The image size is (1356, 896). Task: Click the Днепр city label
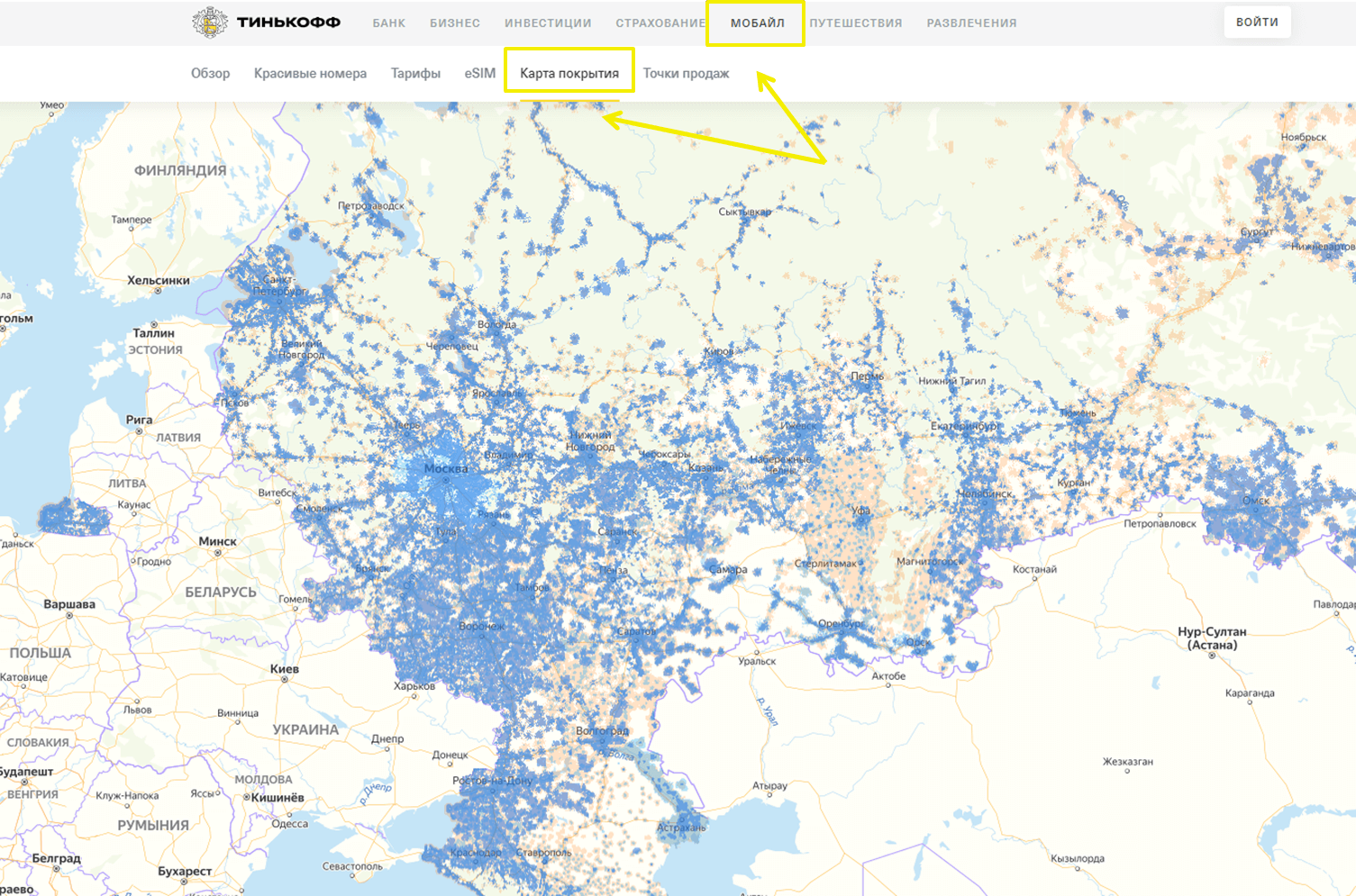click(x=387, y=738)
